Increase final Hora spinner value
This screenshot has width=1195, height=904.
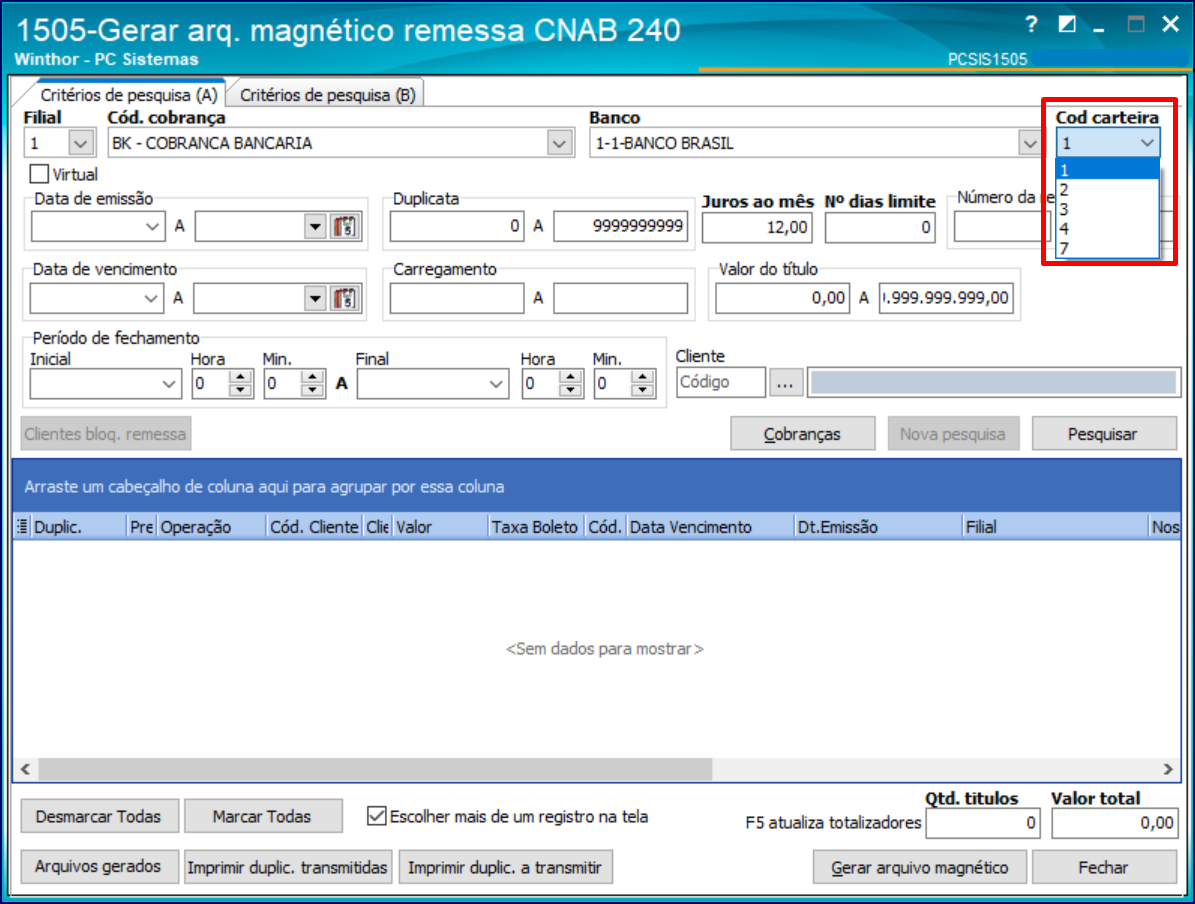pyautogui.click(x=570, y=377)
